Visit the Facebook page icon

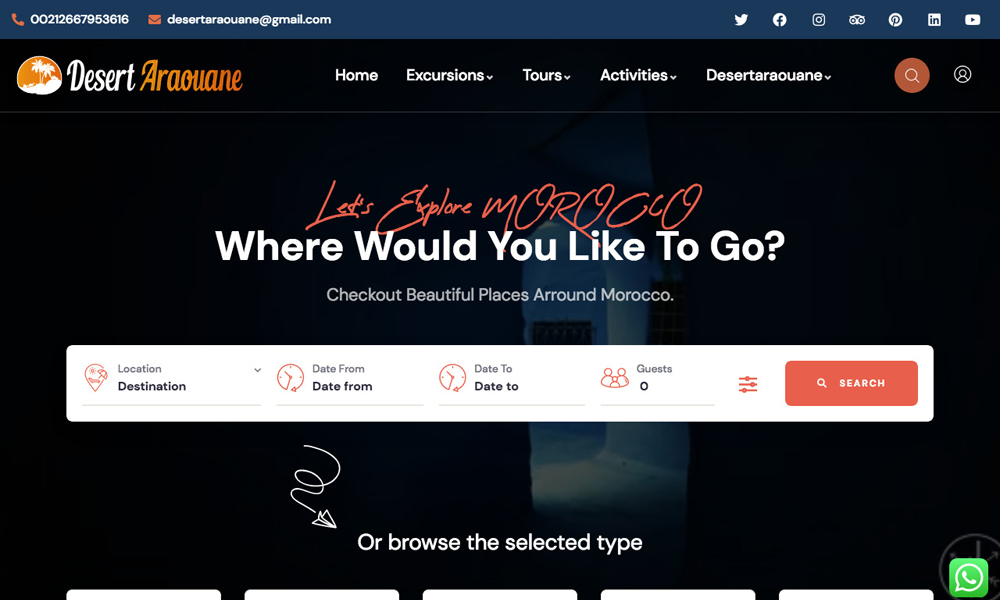pos(779,20)
